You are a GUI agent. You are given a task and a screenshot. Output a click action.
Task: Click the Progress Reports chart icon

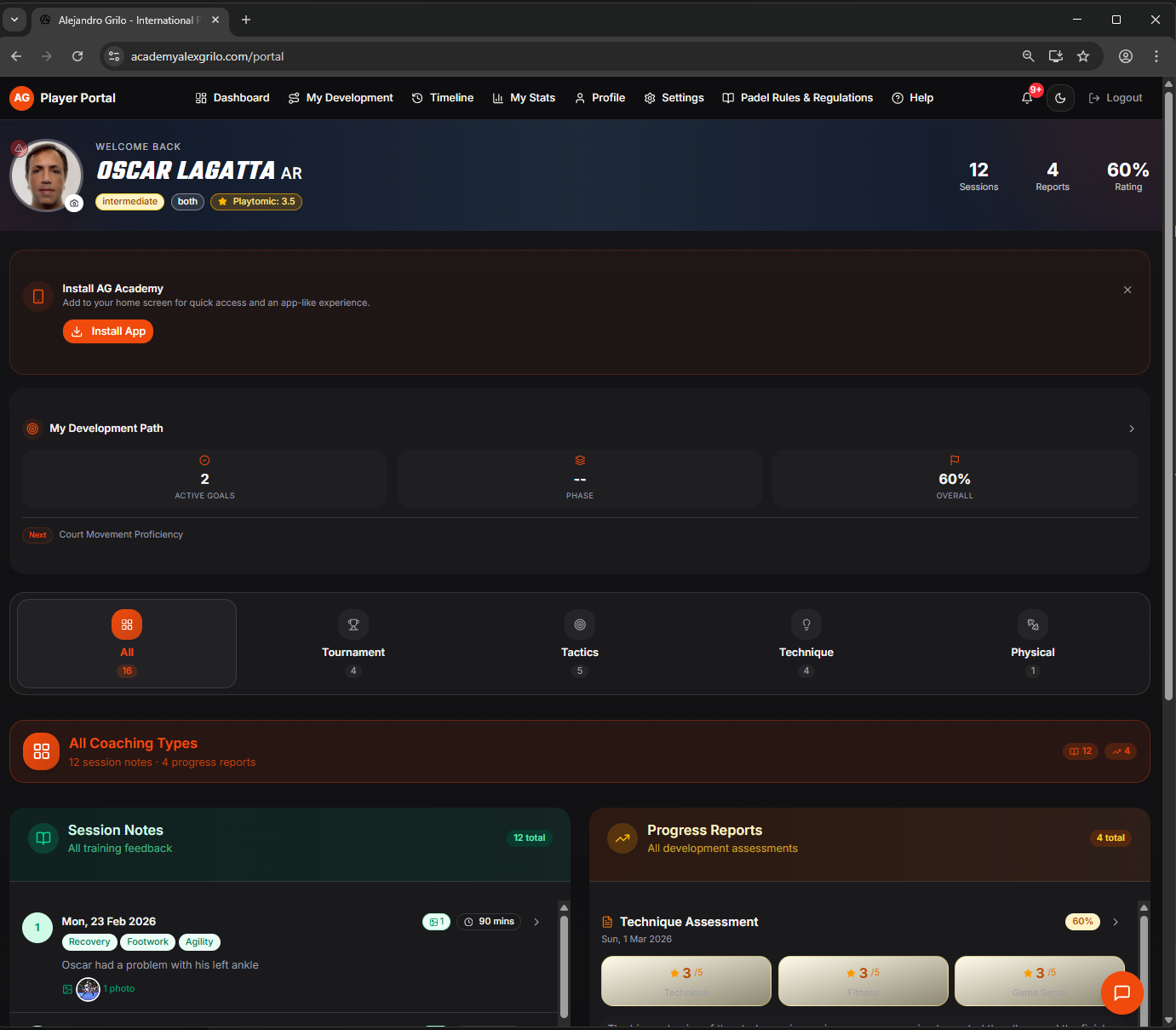[622, 837]
